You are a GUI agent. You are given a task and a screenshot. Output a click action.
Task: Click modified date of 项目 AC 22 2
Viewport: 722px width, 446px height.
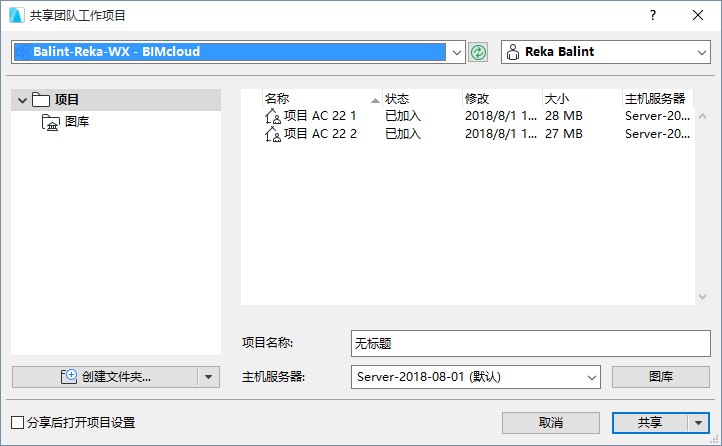[x=501, y=134]
